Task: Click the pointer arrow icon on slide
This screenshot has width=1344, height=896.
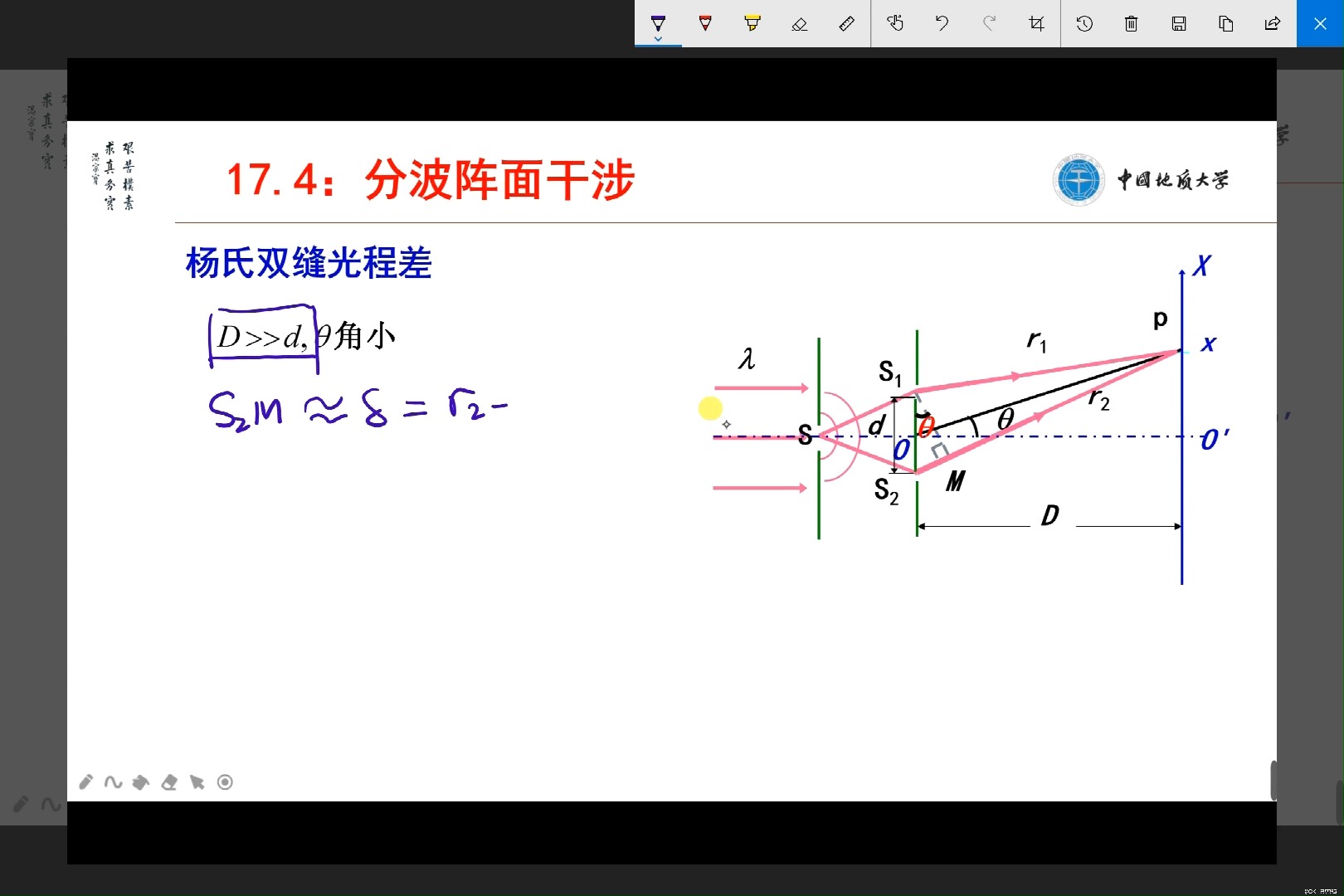Action: 197,782
